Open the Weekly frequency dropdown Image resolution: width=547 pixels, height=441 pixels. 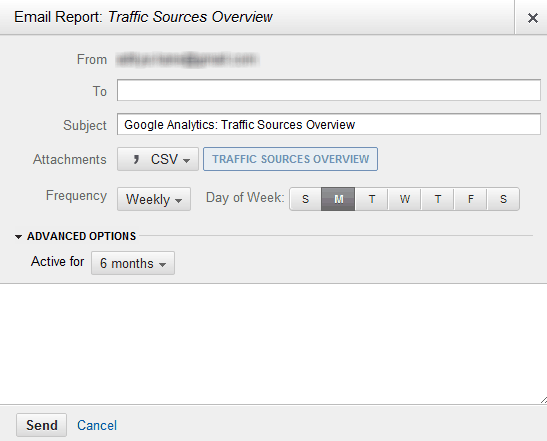pyautogui.click(x=154, y=199)
